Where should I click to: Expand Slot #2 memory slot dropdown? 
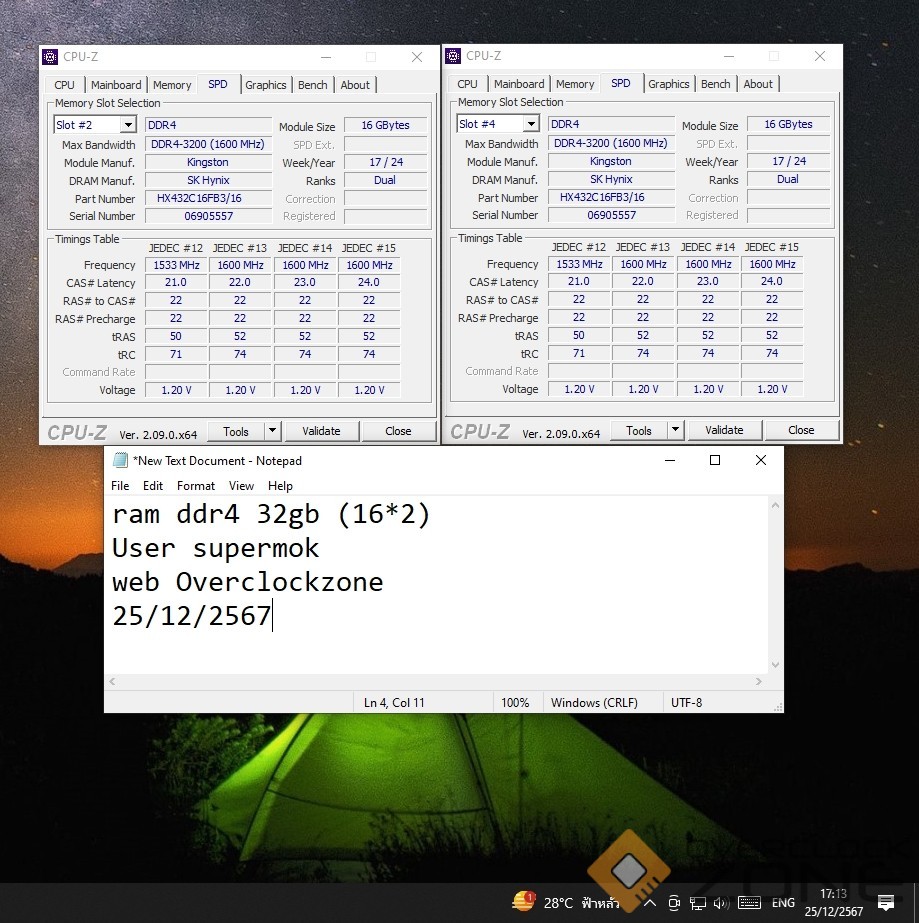pos(128,125)
